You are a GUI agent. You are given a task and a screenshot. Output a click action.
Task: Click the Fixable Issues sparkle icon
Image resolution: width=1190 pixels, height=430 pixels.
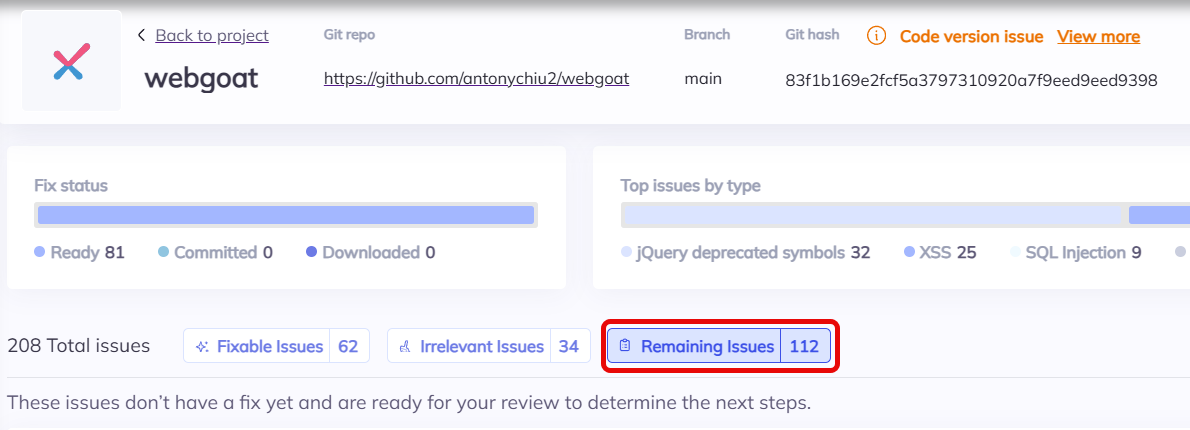pyautogui.click(x=202, y=346)
